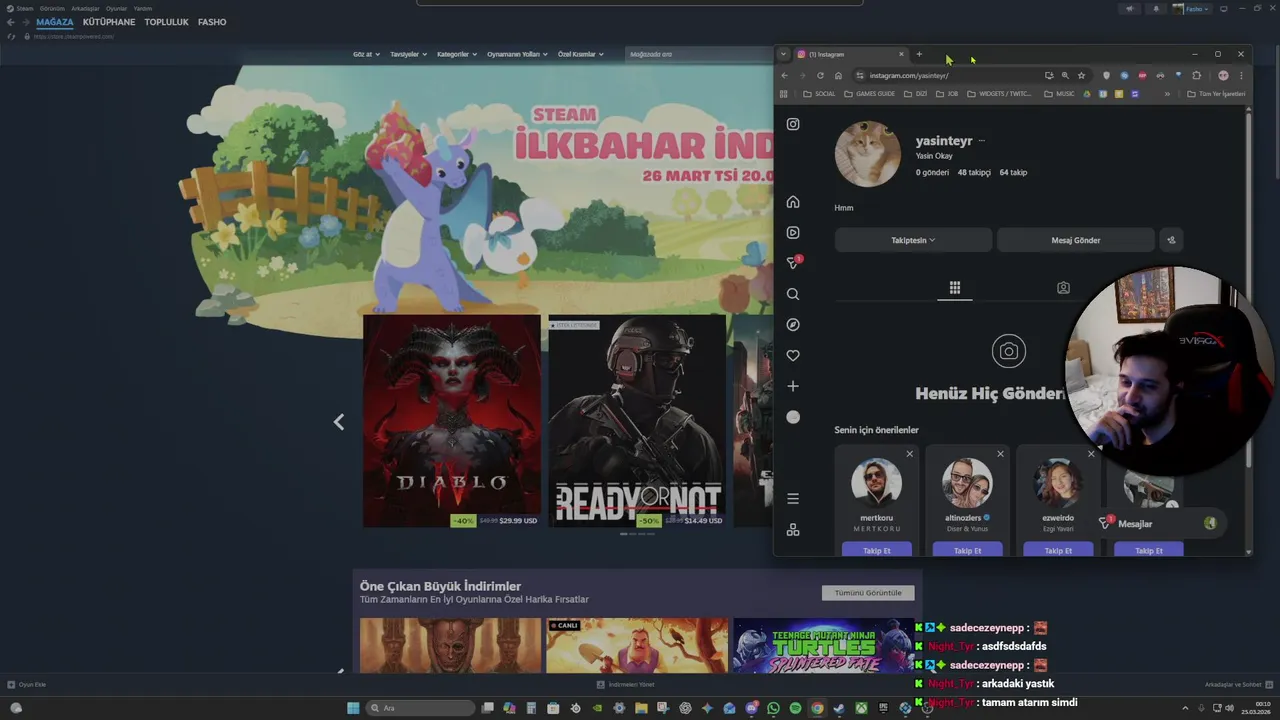Open Chrome tab search chevron
Viewport: 1280px width, 720px height.
[783, 54]
